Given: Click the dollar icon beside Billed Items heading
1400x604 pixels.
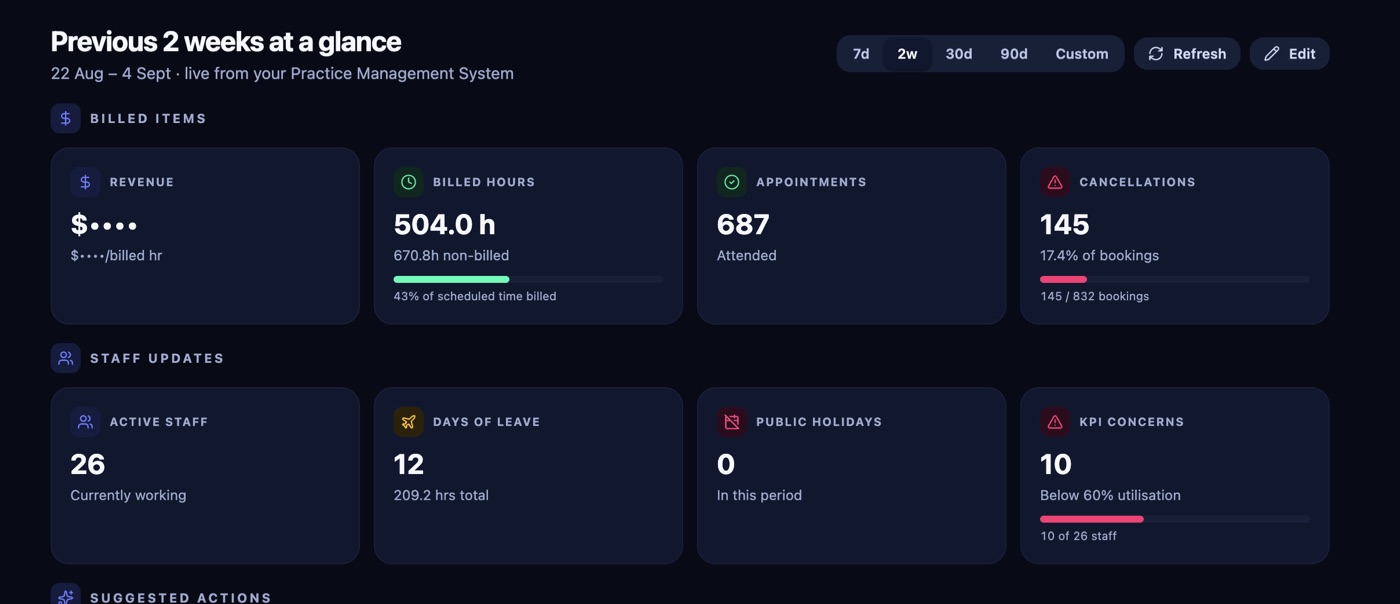Looking at the screenshot, I should (x=66, y=118).
